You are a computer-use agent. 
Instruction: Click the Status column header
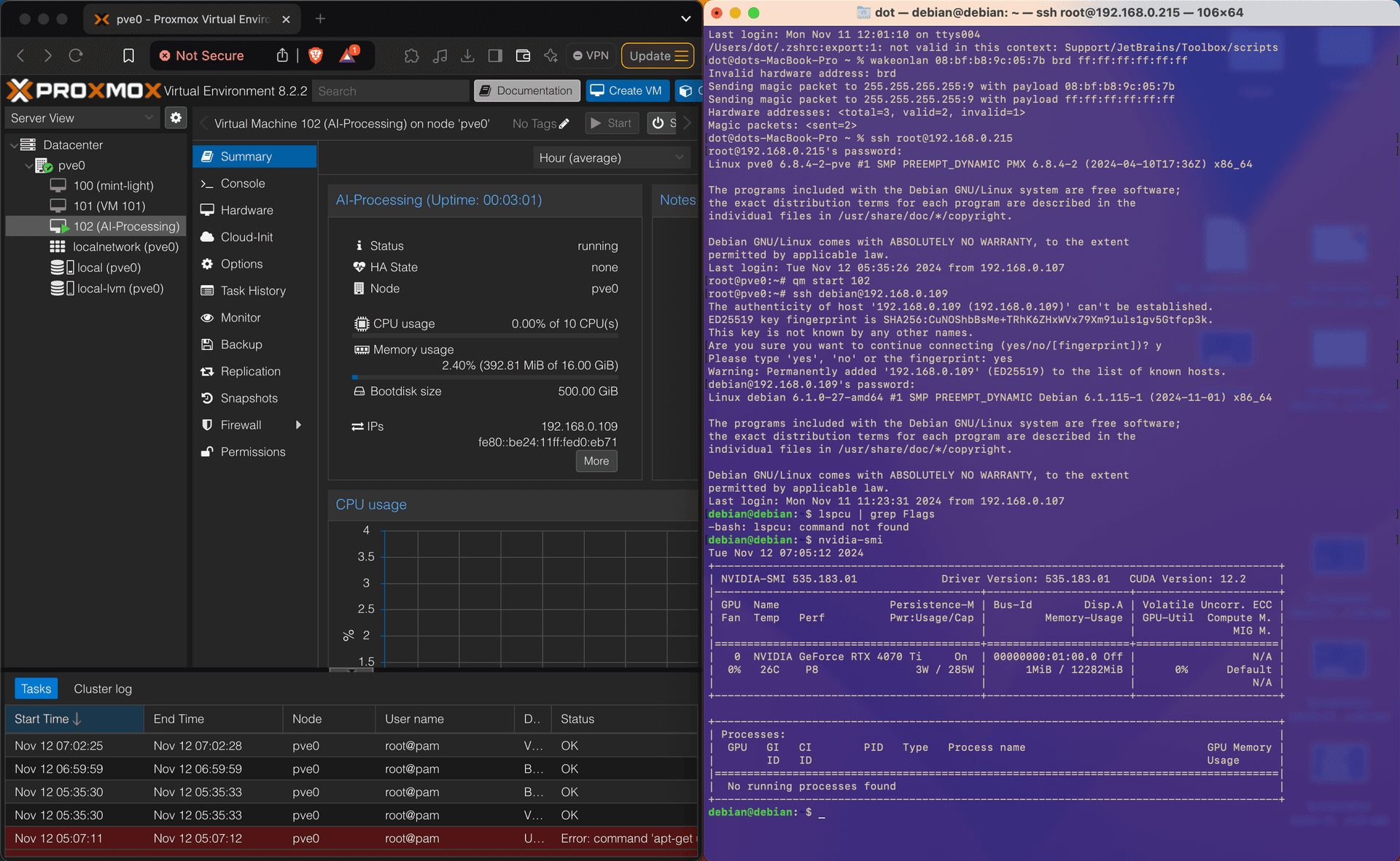coord(624,719)
